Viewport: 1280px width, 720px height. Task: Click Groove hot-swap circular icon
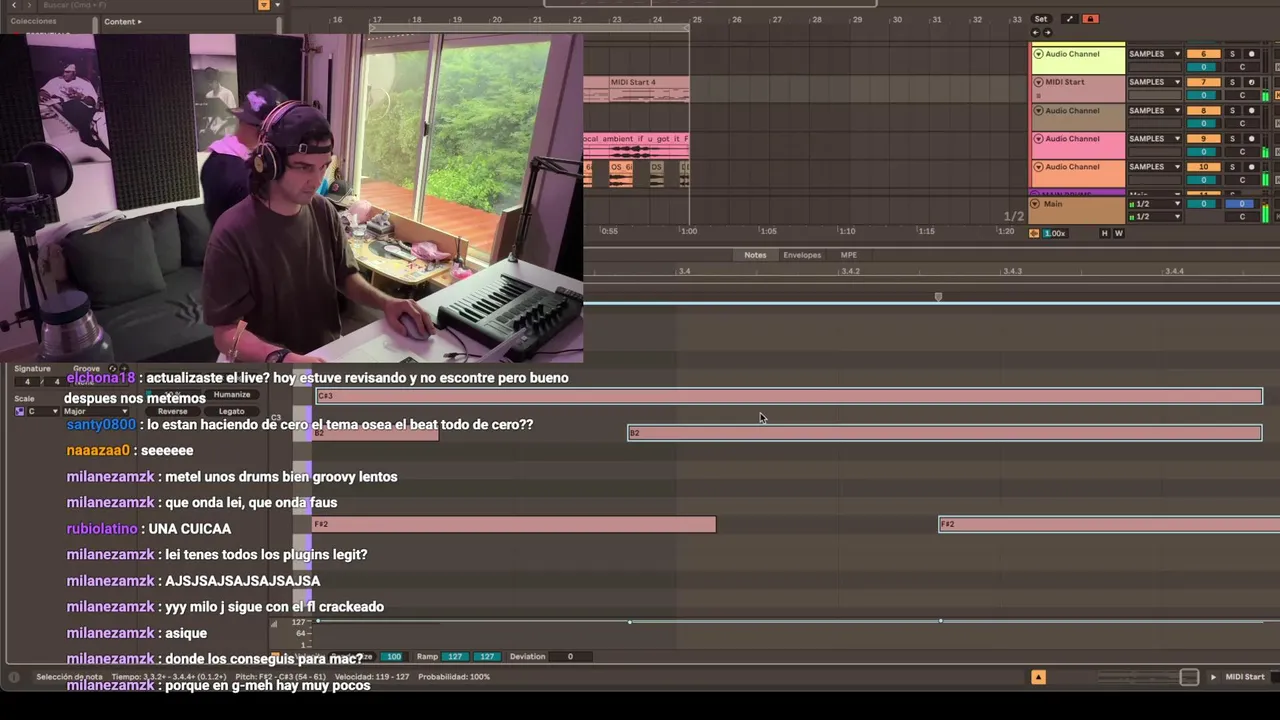click(112, 369)
